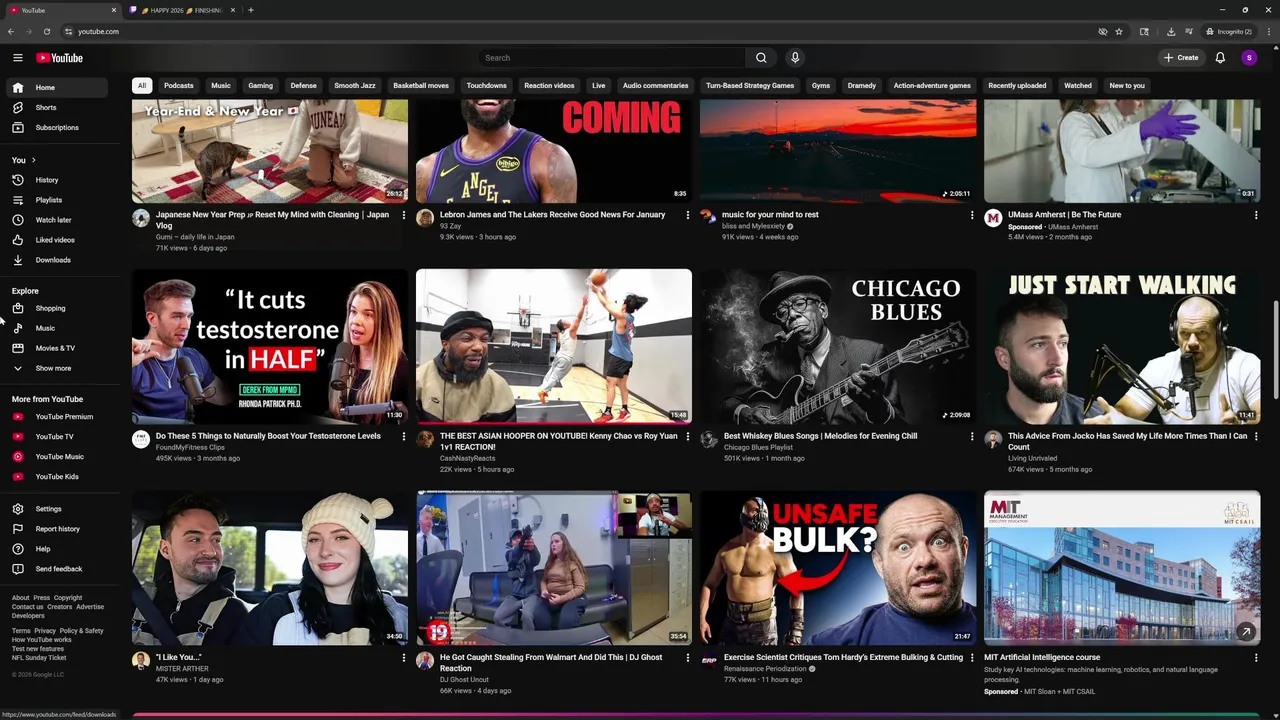Select the All filter chip

(x=142, y=86)
